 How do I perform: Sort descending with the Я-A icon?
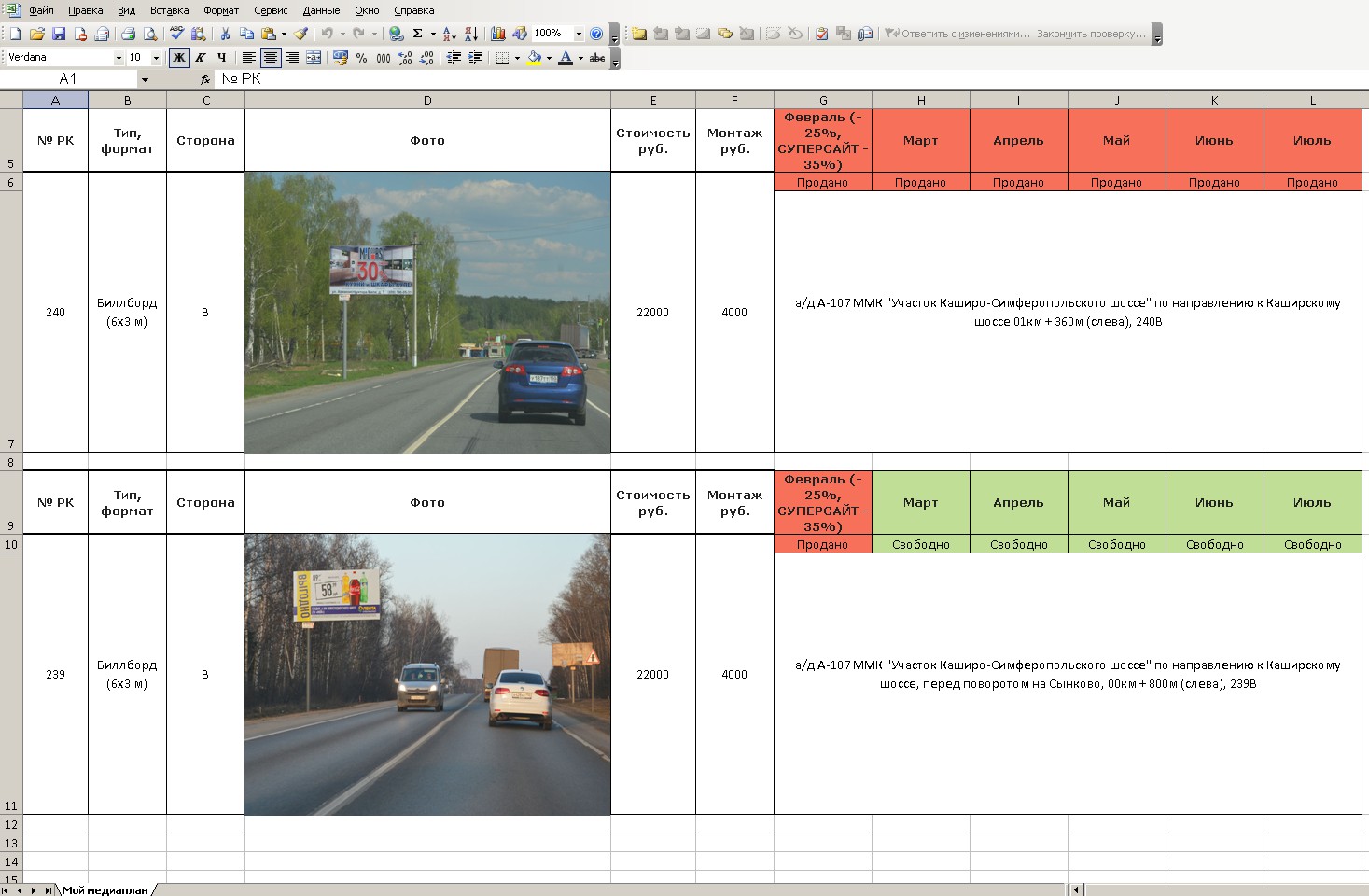coord(470,34)
